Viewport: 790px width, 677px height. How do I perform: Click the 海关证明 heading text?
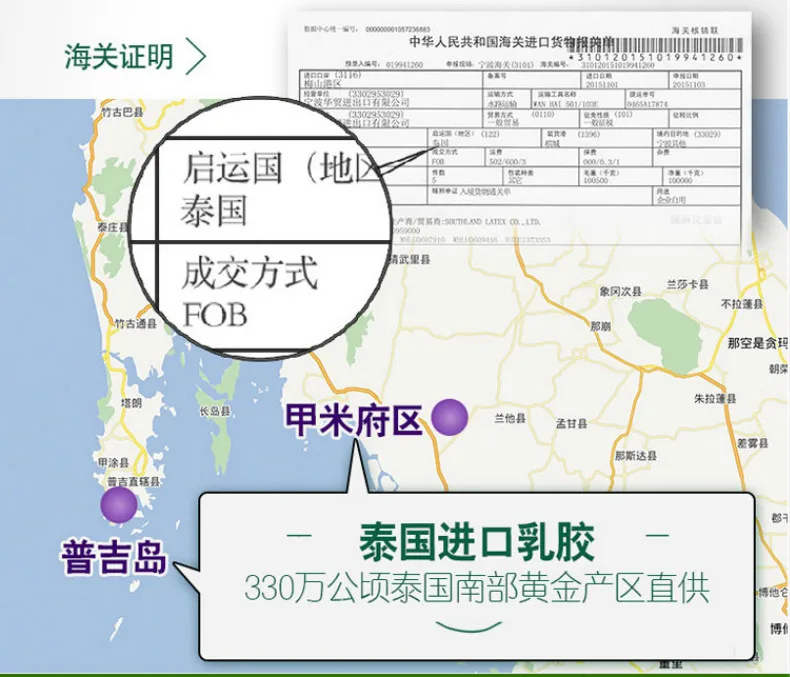click(x=119, y=56)
